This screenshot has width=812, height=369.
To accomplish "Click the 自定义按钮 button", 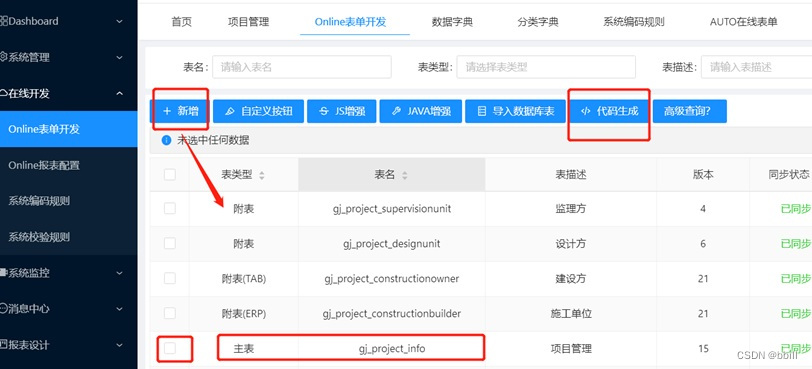I will pos(258,111).
